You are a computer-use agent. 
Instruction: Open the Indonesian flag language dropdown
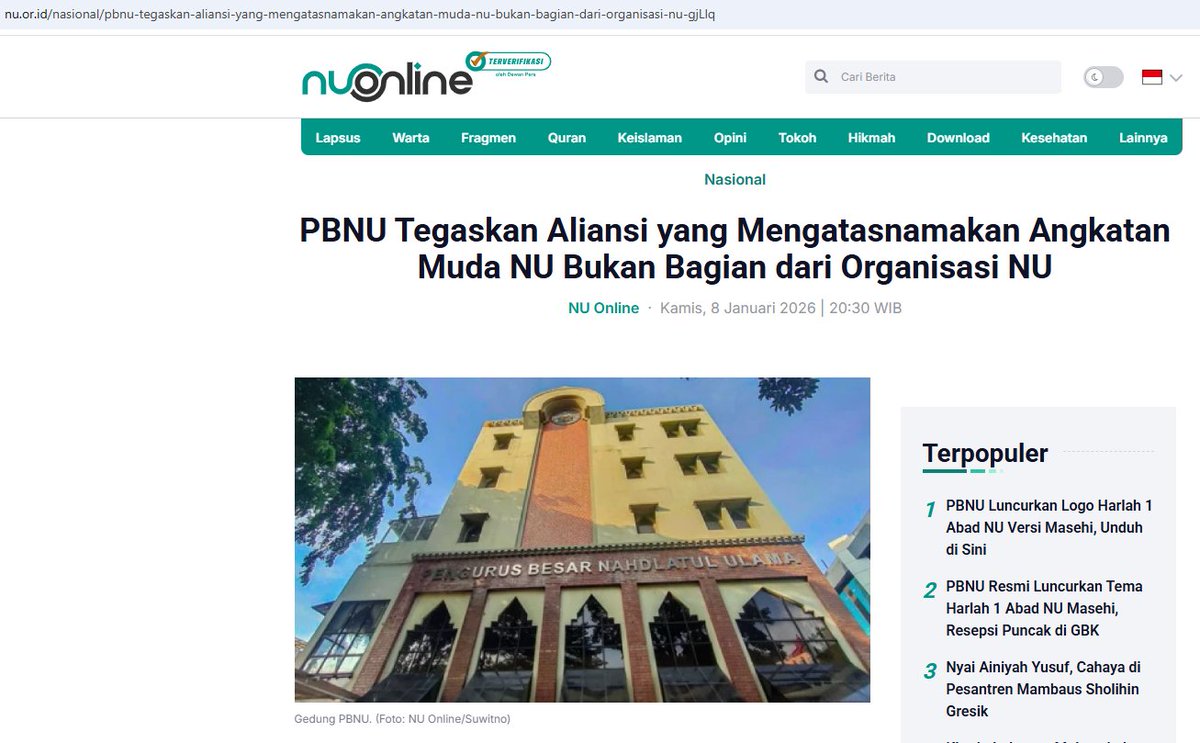(1161, 77)
